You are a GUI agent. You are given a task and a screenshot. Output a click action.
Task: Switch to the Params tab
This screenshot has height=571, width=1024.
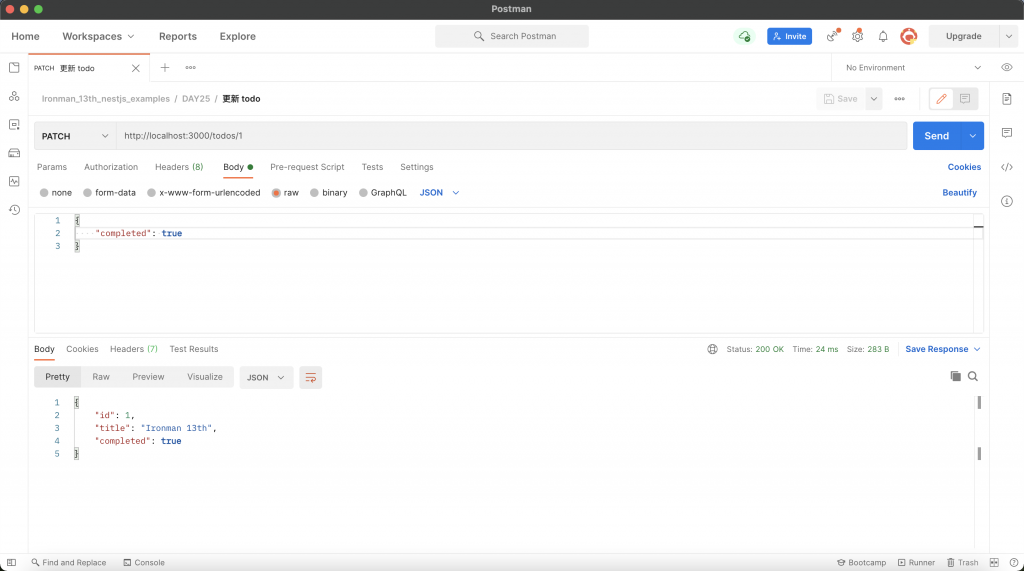pos(52,167)
